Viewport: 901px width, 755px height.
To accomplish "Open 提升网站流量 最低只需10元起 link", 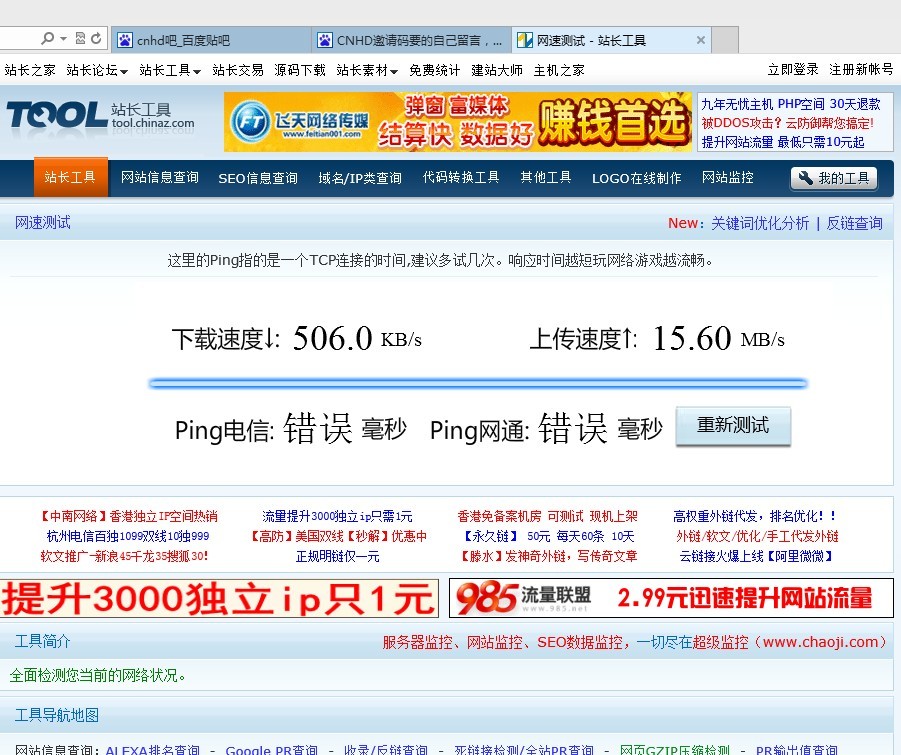I will point(783,142).
